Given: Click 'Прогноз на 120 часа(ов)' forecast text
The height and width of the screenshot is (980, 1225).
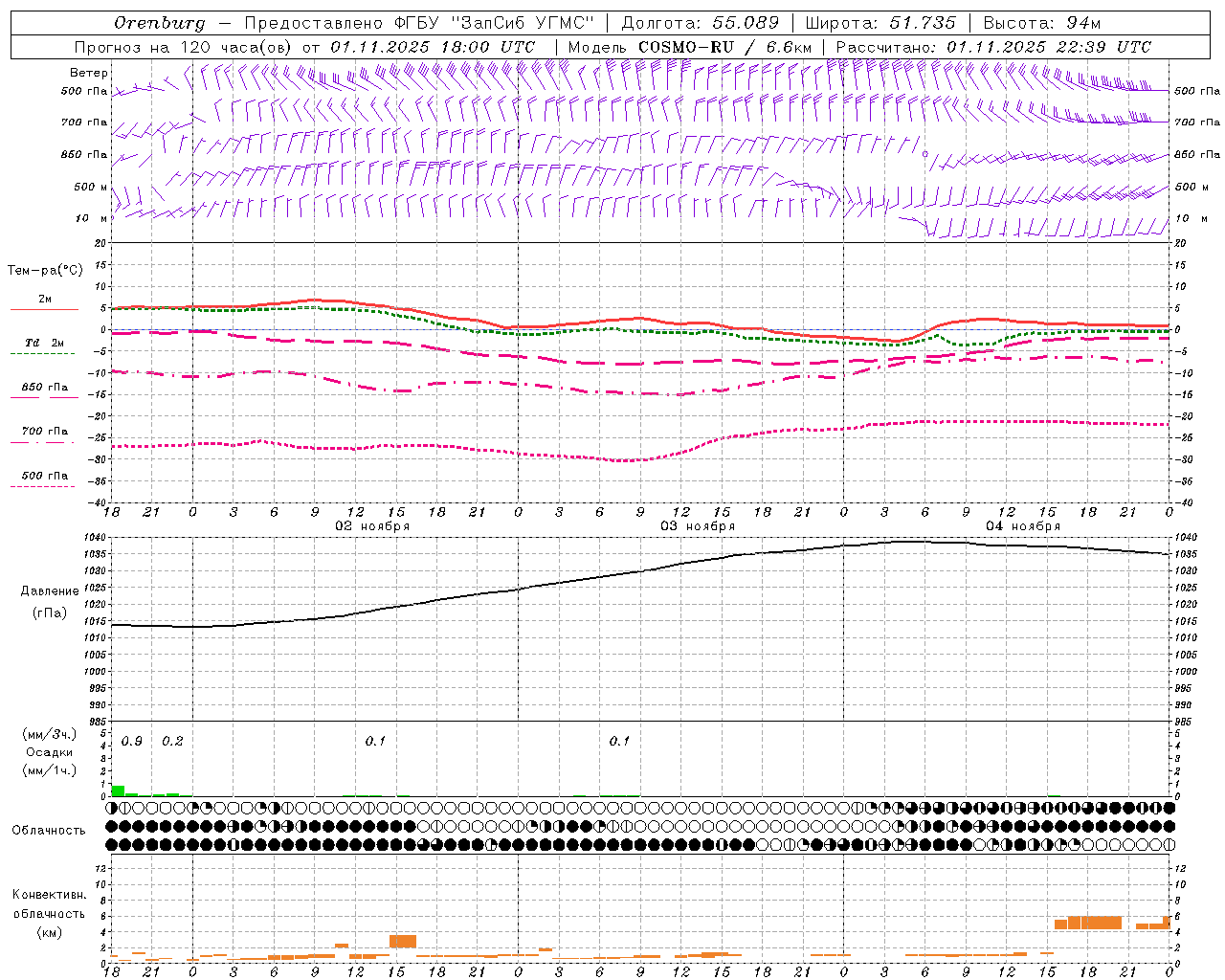Looking at the screenshot, I should pyautogui.click(x=184, y=47).
